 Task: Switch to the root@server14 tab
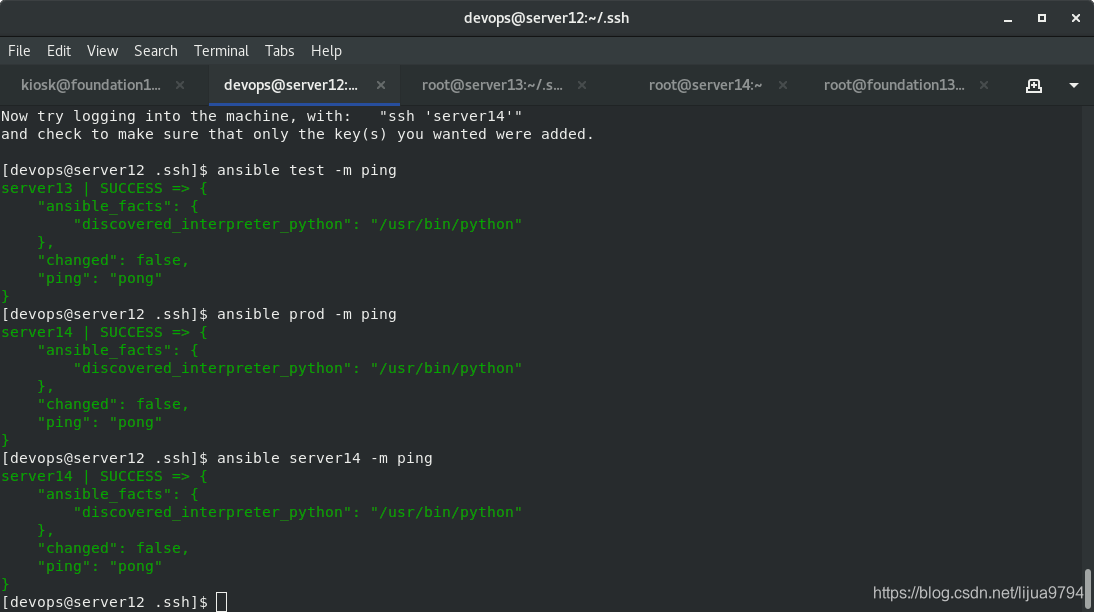[x=705, y=85]
